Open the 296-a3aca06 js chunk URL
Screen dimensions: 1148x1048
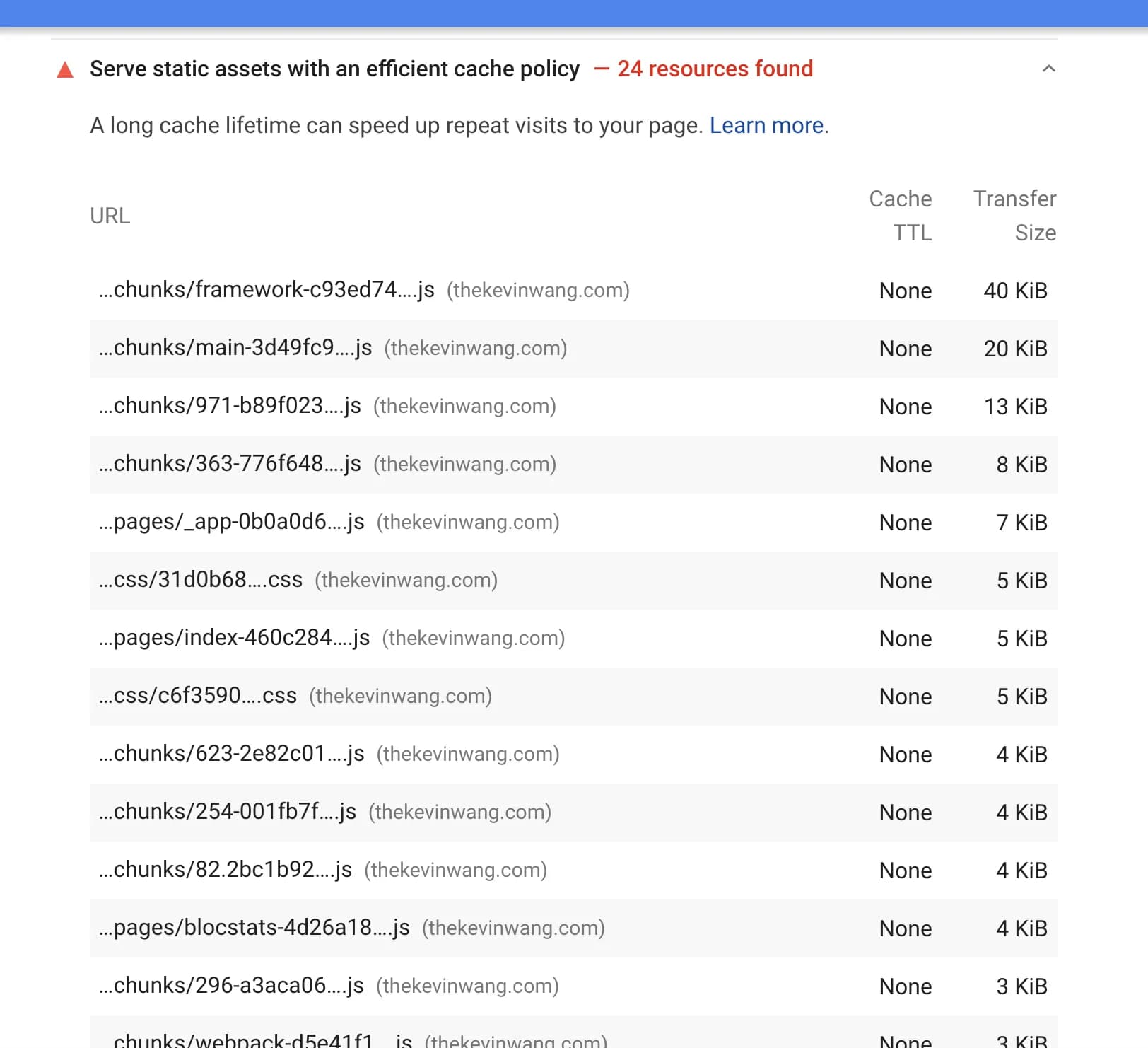231,986
